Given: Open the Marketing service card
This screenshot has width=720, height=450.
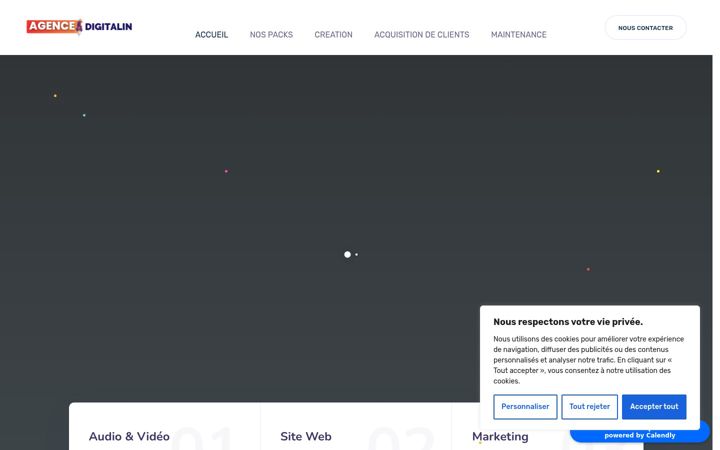Looking at the screenshot, I should (500, 436).
